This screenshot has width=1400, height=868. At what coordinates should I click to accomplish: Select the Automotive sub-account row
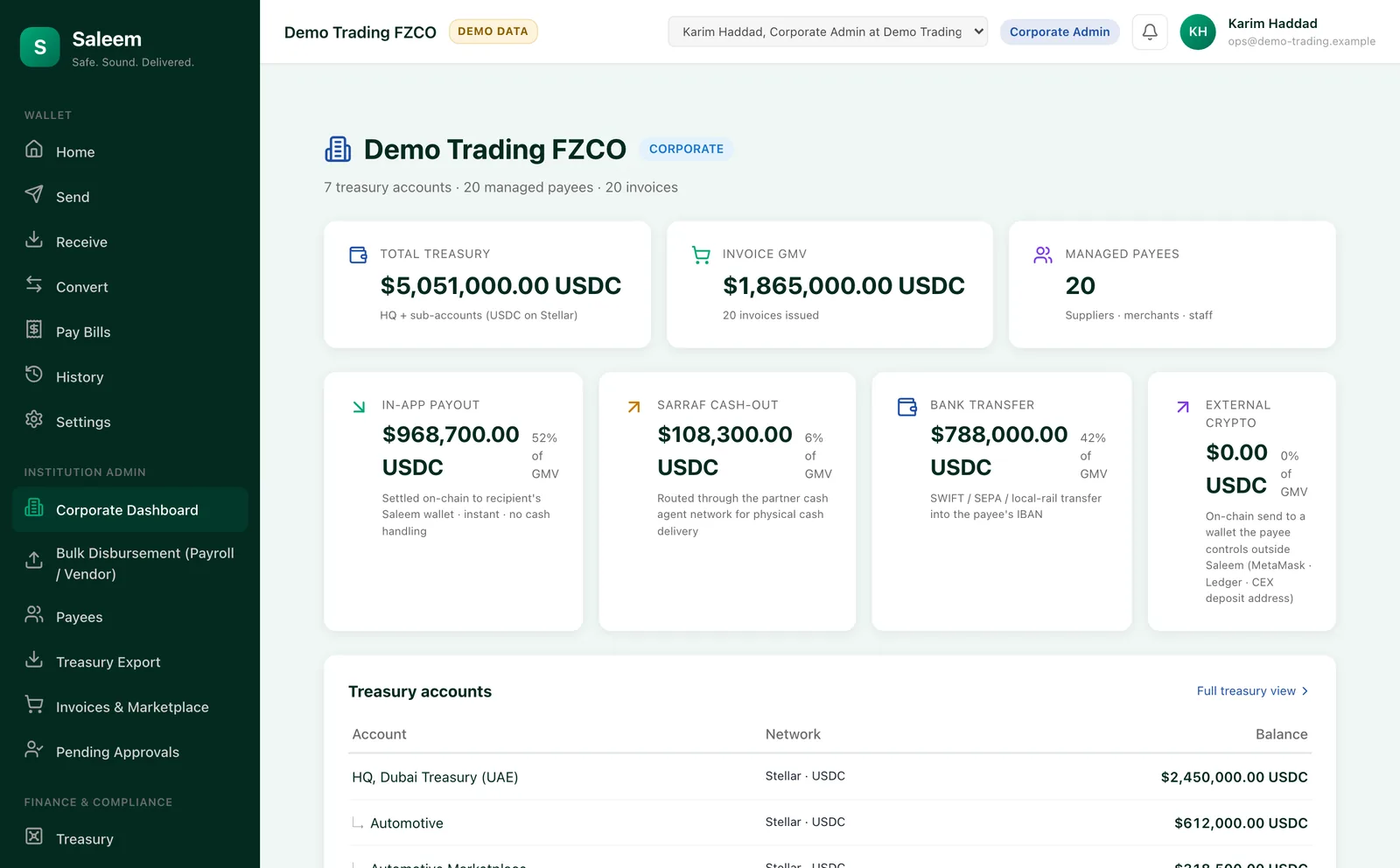pos(829,822)
